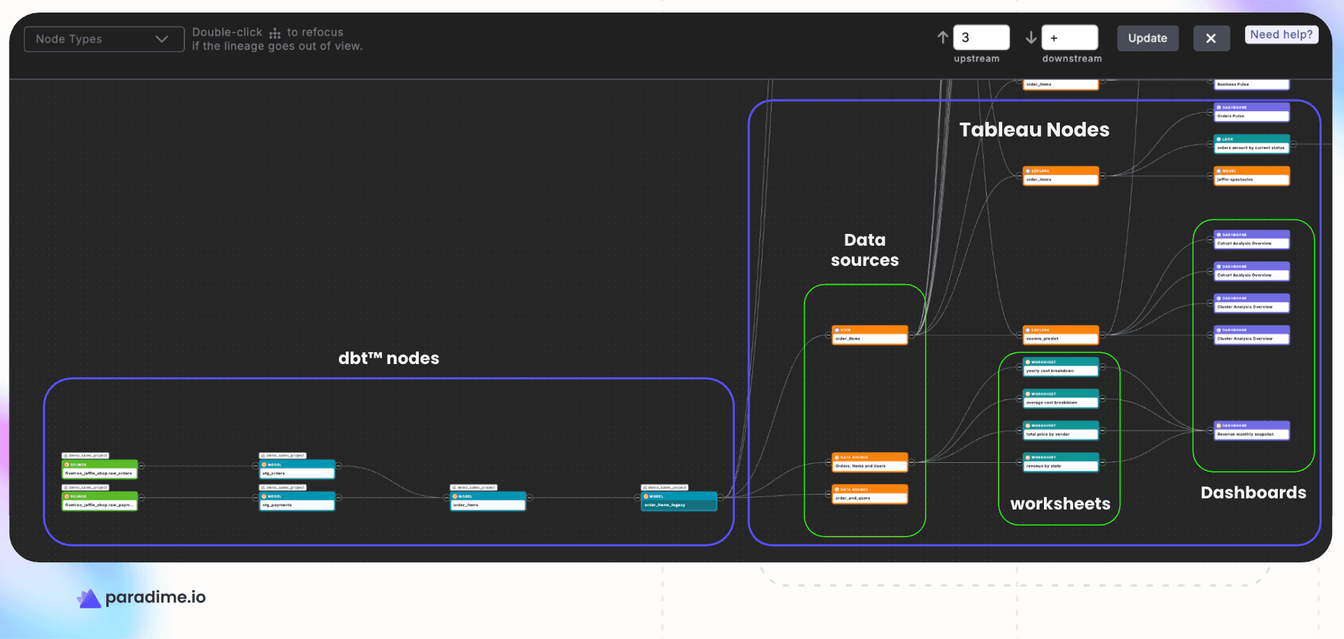
Task: Select the Business Pulse dashboard node
Action: 1251,83
